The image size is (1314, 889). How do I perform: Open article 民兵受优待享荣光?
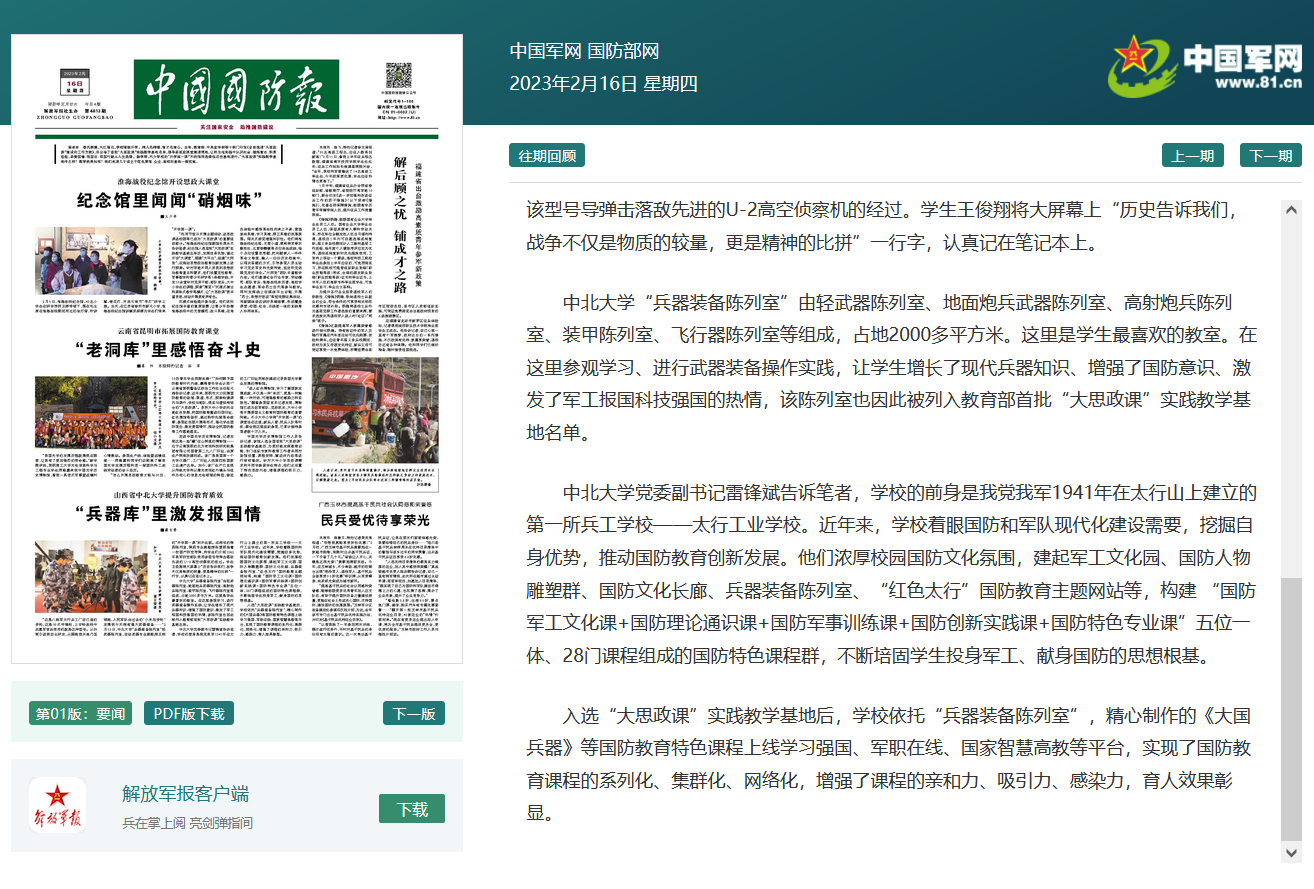pyautogui.click(x=375, y=520)
